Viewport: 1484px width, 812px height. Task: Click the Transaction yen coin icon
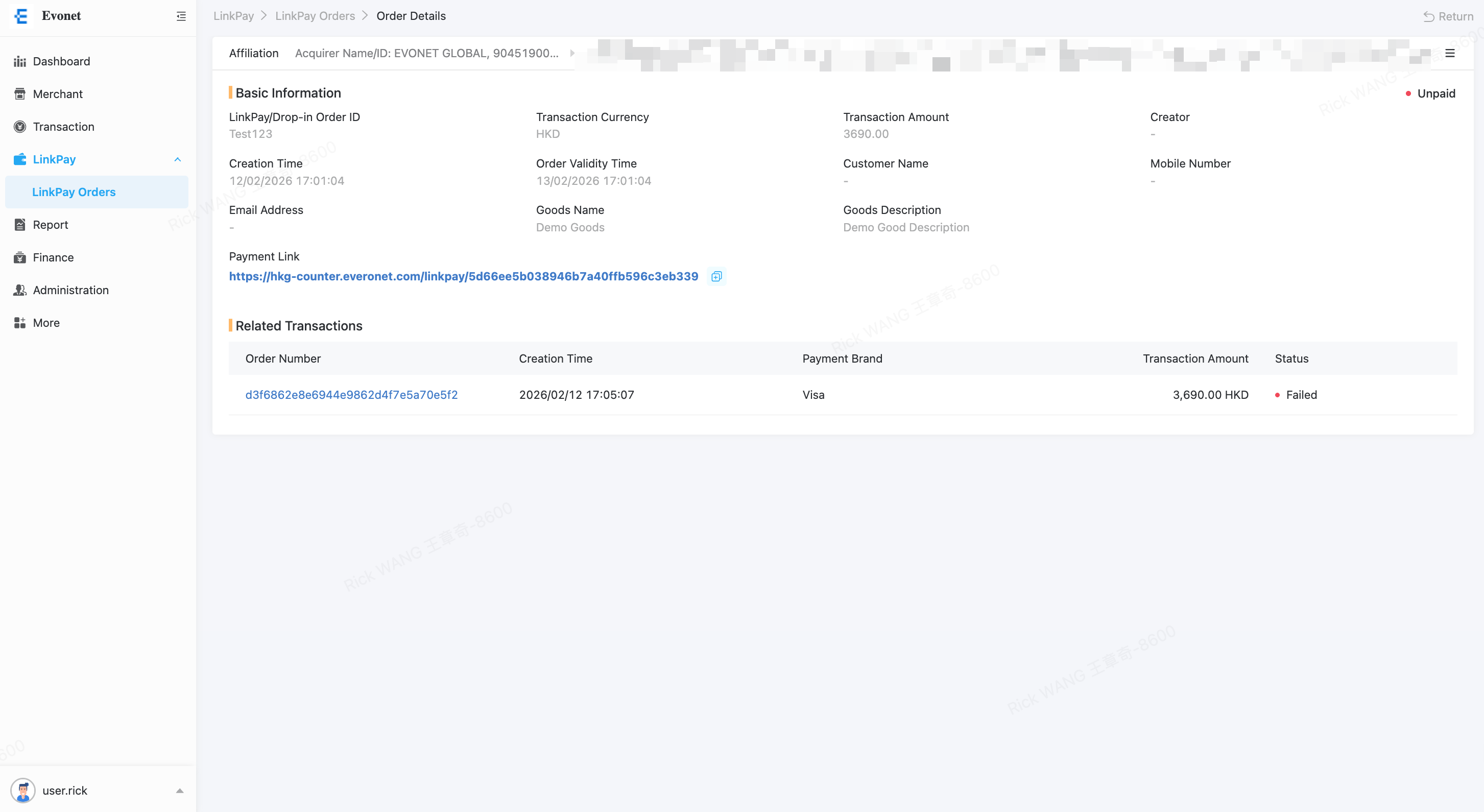[19, 127]
